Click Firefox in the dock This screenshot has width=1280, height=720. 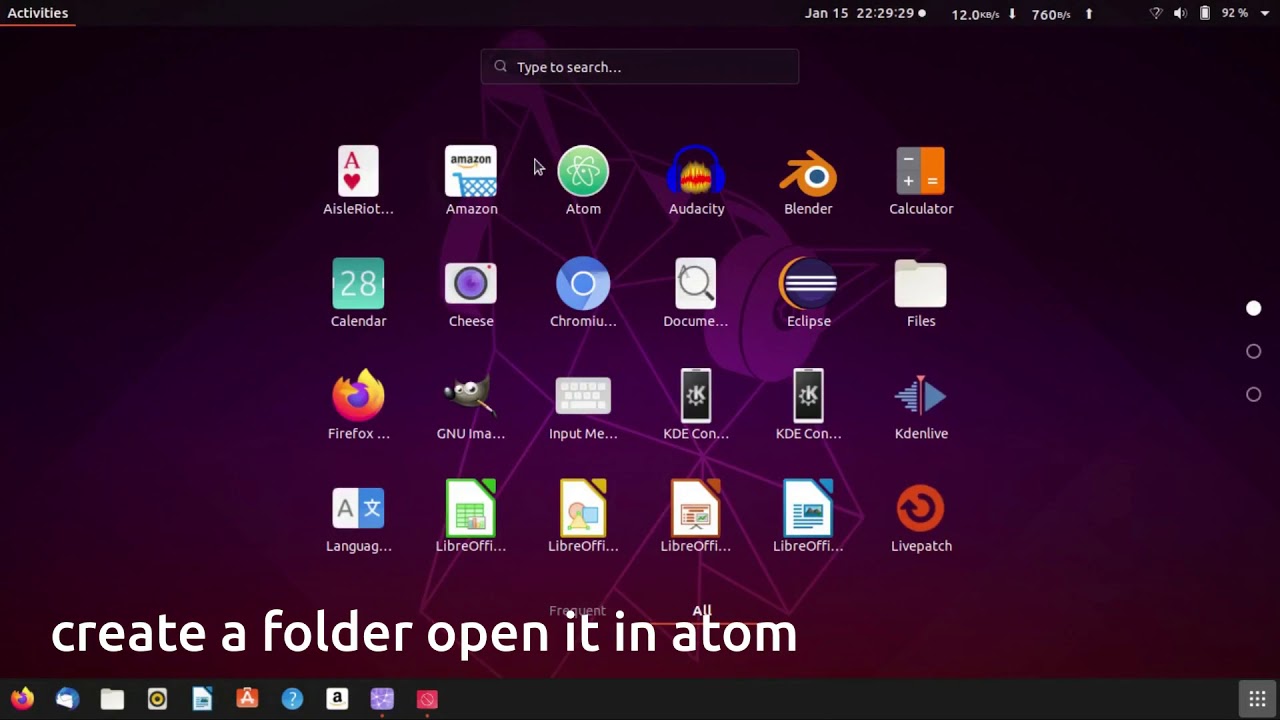pos(22,699)
